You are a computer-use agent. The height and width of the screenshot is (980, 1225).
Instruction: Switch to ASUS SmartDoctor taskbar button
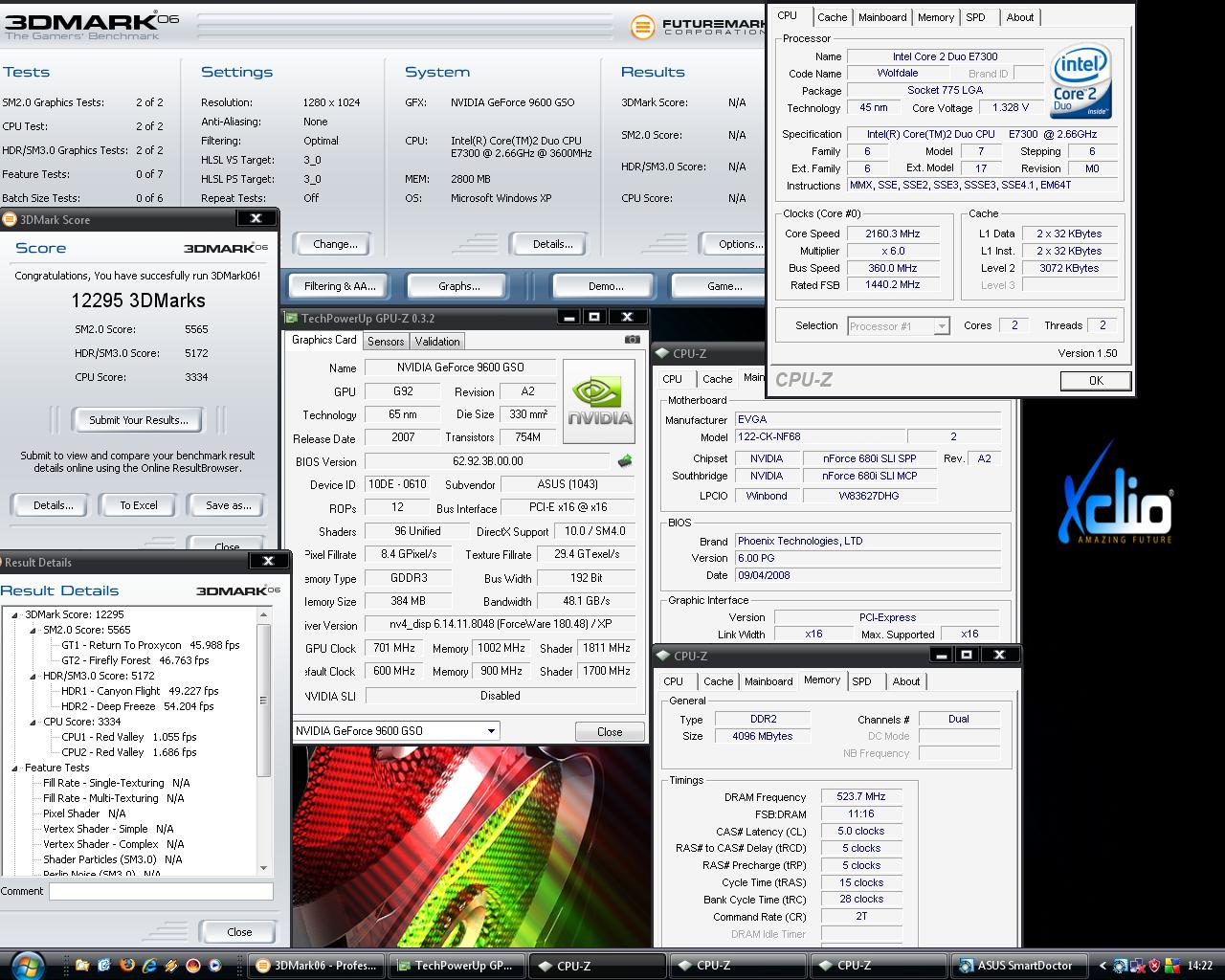click(1020, 966)
